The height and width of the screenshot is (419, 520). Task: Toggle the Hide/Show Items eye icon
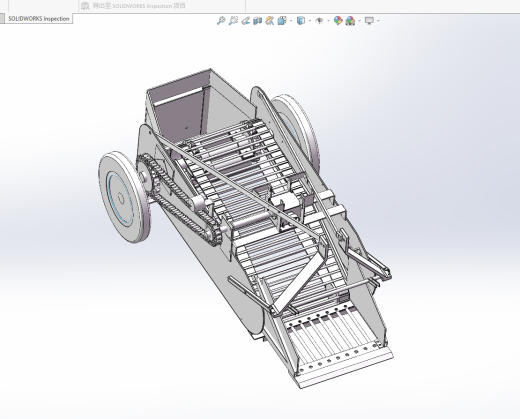[319, 21]
